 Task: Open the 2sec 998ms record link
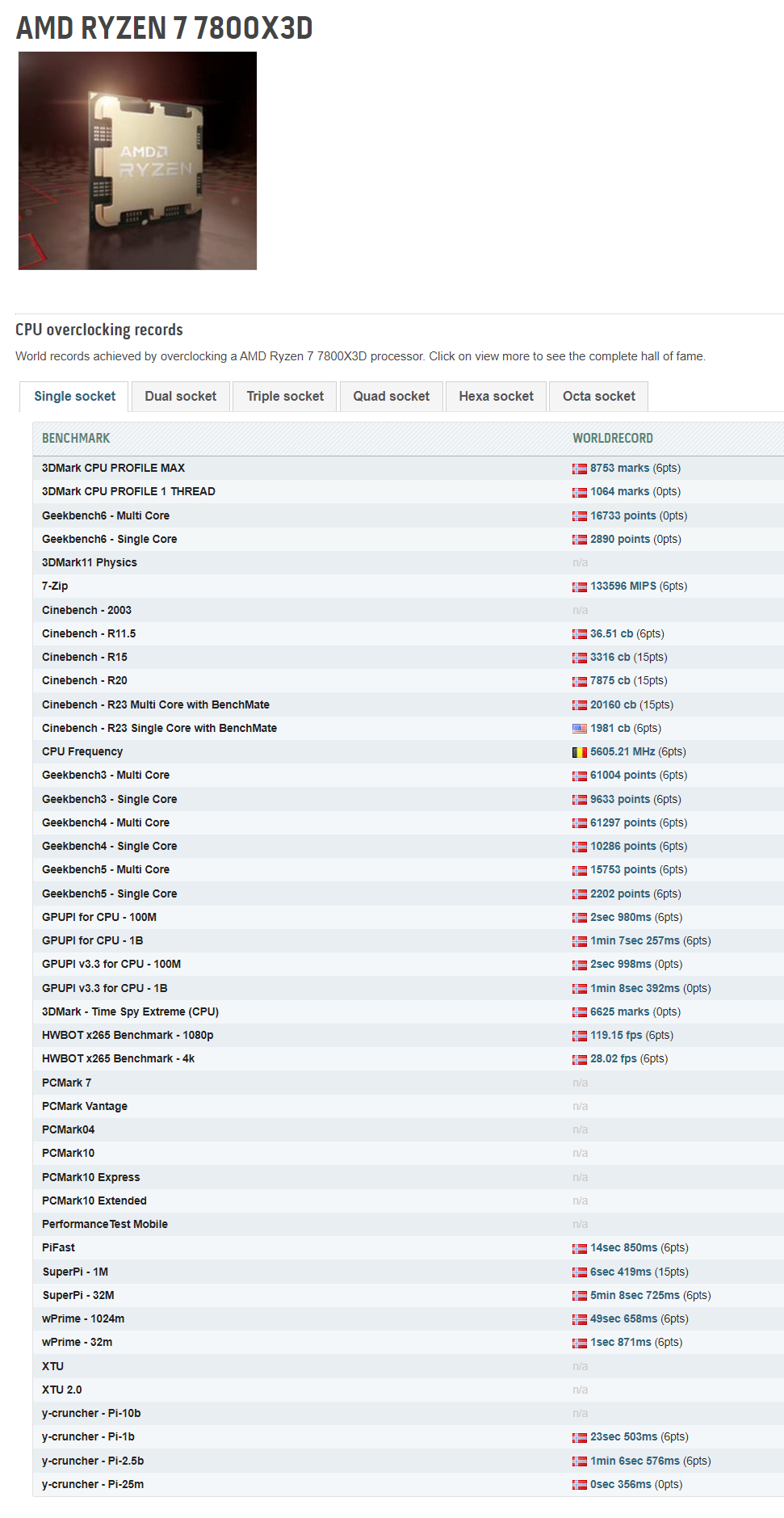point(621,964)
